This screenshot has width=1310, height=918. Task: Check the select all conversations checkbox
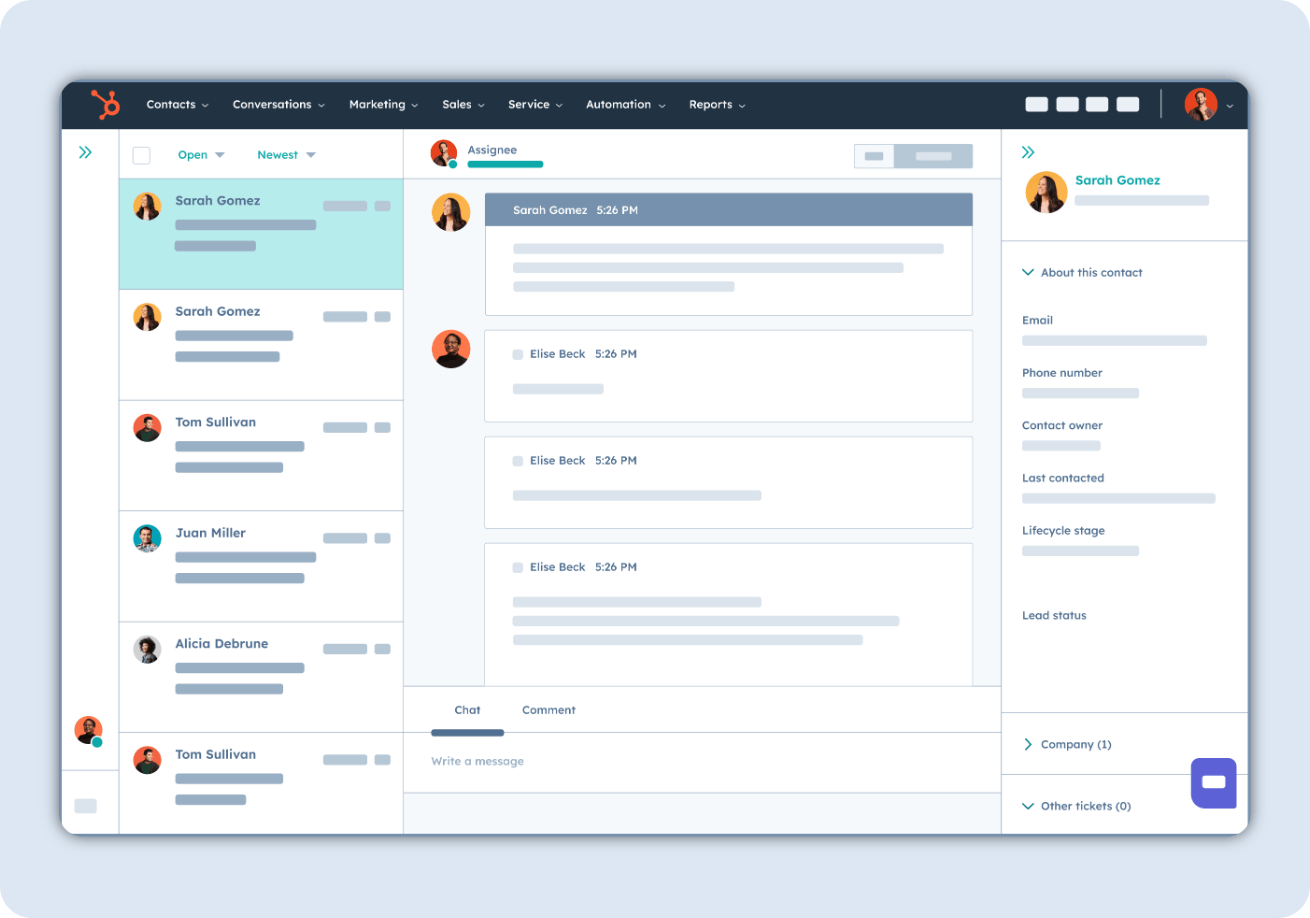point(142,155)
